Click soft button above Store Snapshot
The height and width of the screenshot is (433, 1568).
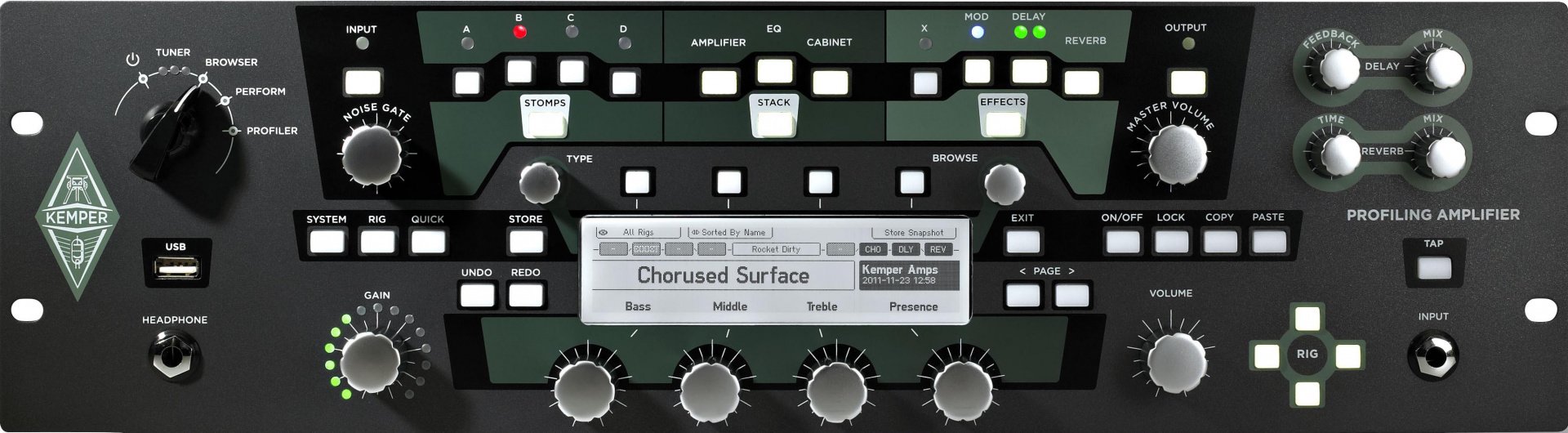click(911, 181)
